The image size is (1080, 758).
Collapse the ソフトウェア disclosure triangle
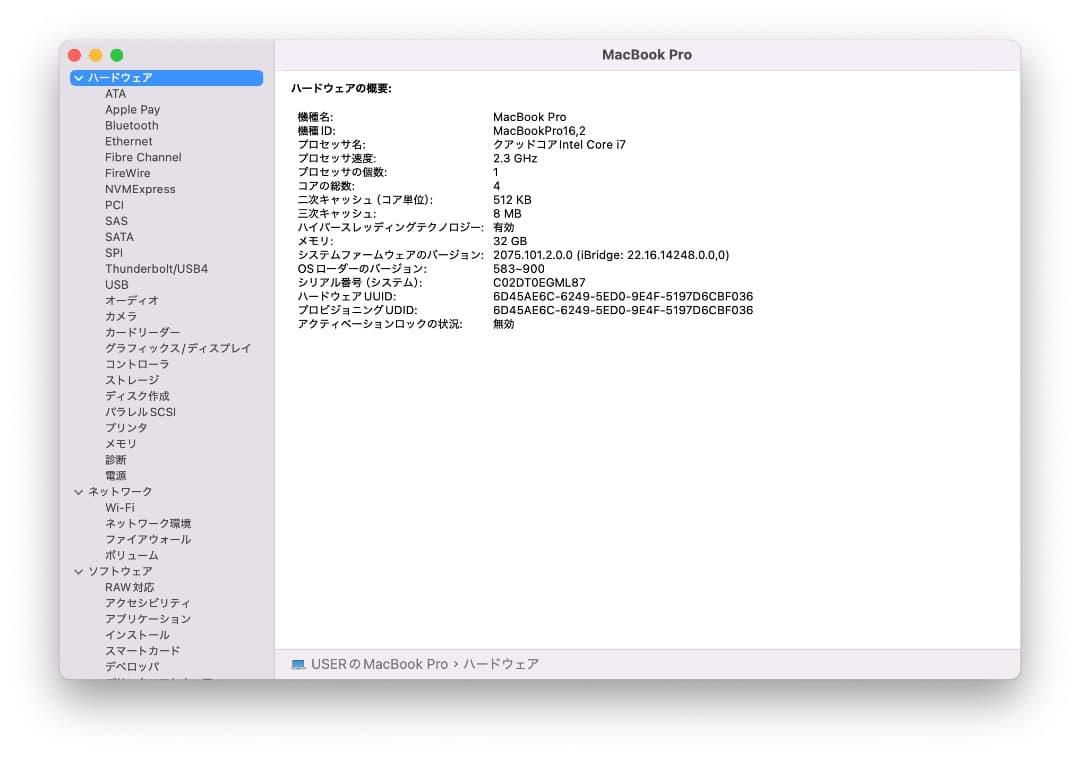coord(79,571)
